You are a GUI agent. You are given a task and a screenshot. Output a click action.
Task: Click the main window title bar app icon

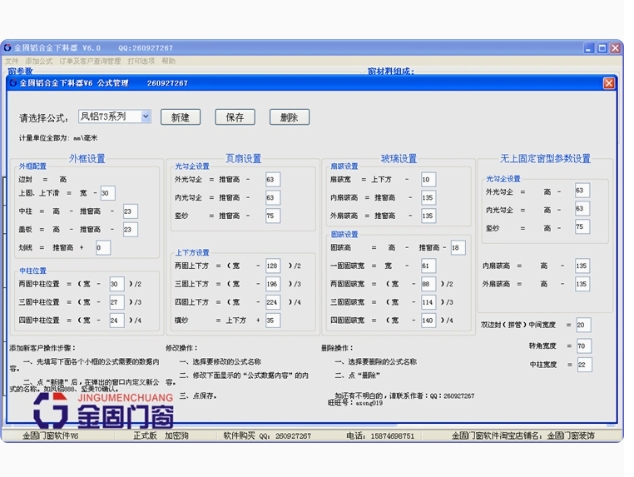tap(7, 48)
